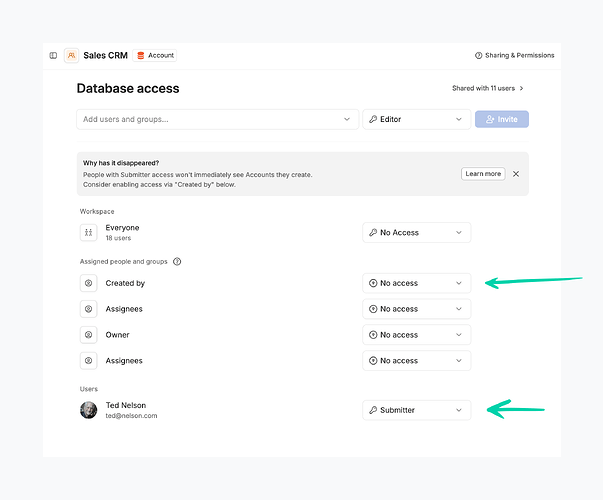This screenshot has height=500, width=603.
Task: Click the Invite button
Action: (x=502, y=119)
